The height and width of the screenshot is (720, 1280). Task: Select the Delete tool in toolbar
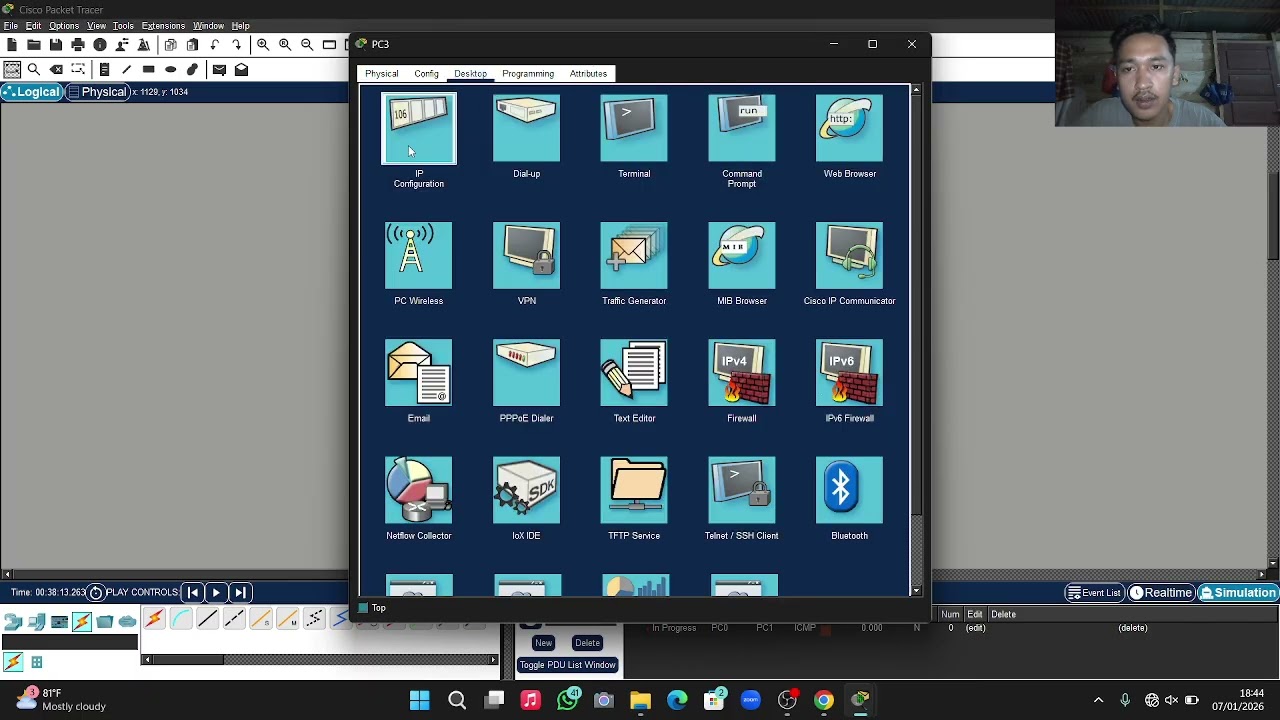pyautogui.click(x=56, y=70)
